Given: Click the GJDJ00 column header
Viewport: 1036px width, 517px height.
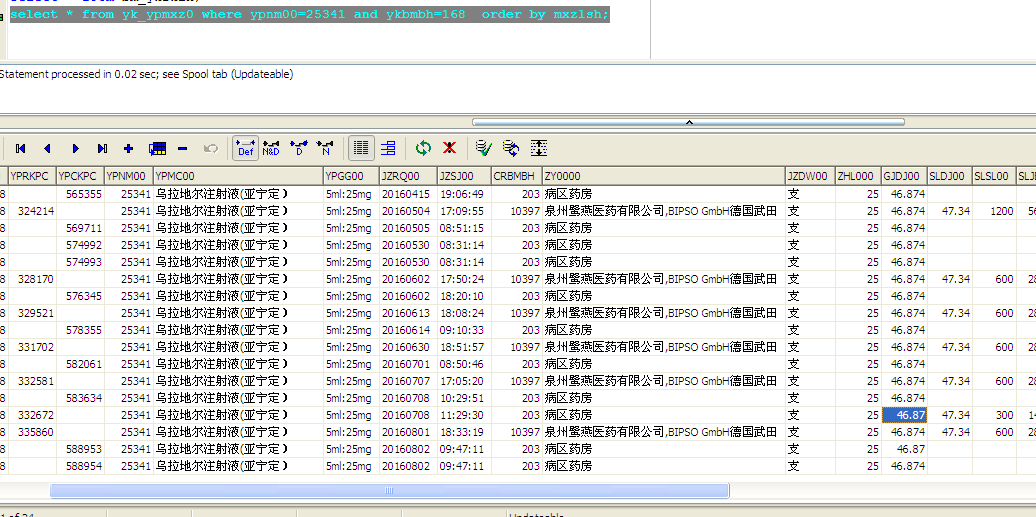Looking at the screenshot, I should pyautogui.click(x=905, y=177).
